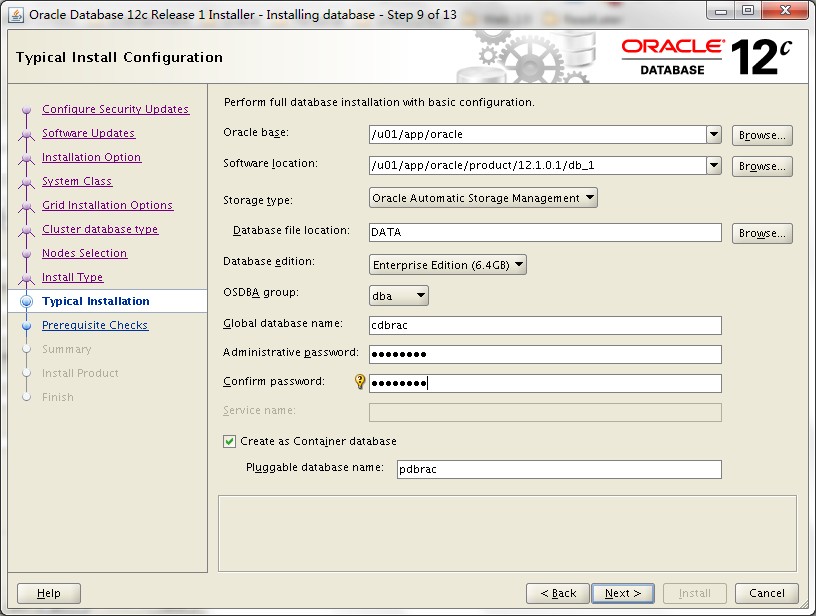Go to Software Updates step
Viewport: 816px width, 616px height.
[88, 133]
